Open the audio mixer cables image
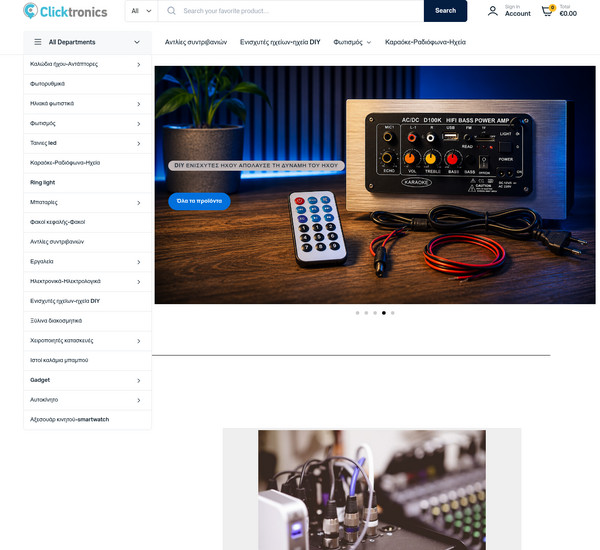This screenshot has height=550, width=600. [x=372, y=490]
